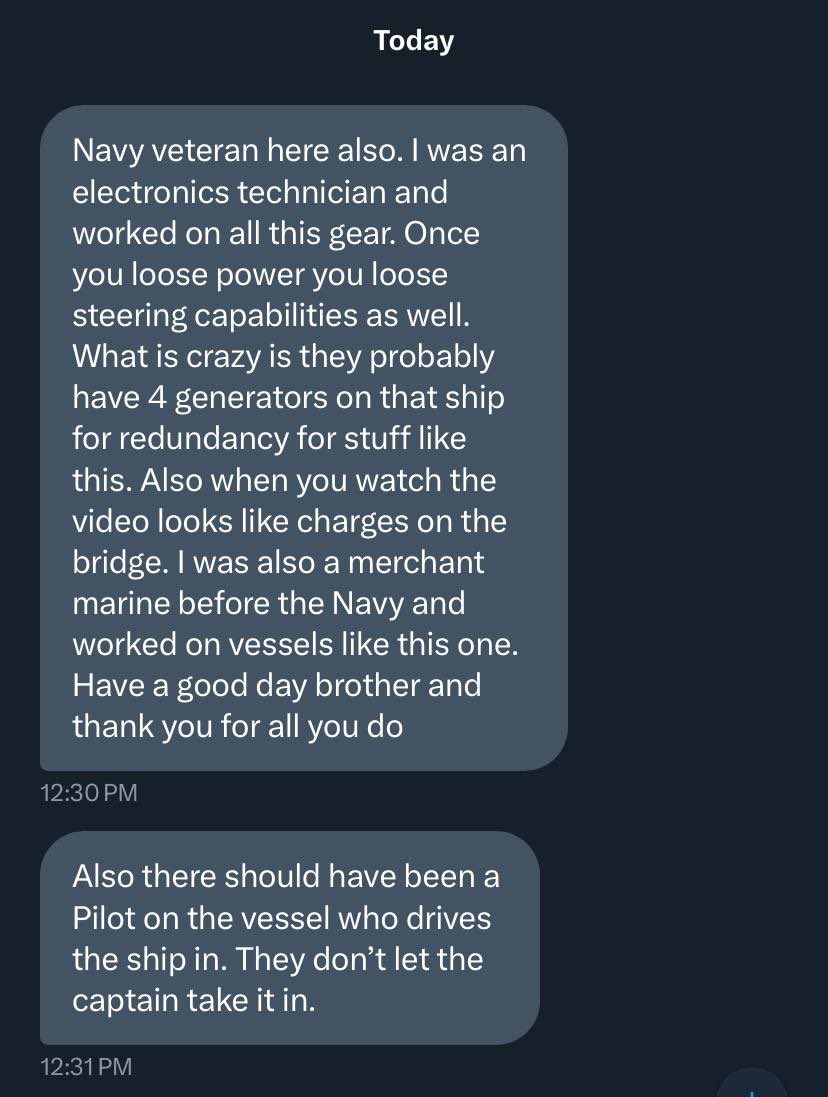Screen dimensions: 828x1097
Task: Click the 12:31 PM timestamp
Action: click(x=86, y=1066)
